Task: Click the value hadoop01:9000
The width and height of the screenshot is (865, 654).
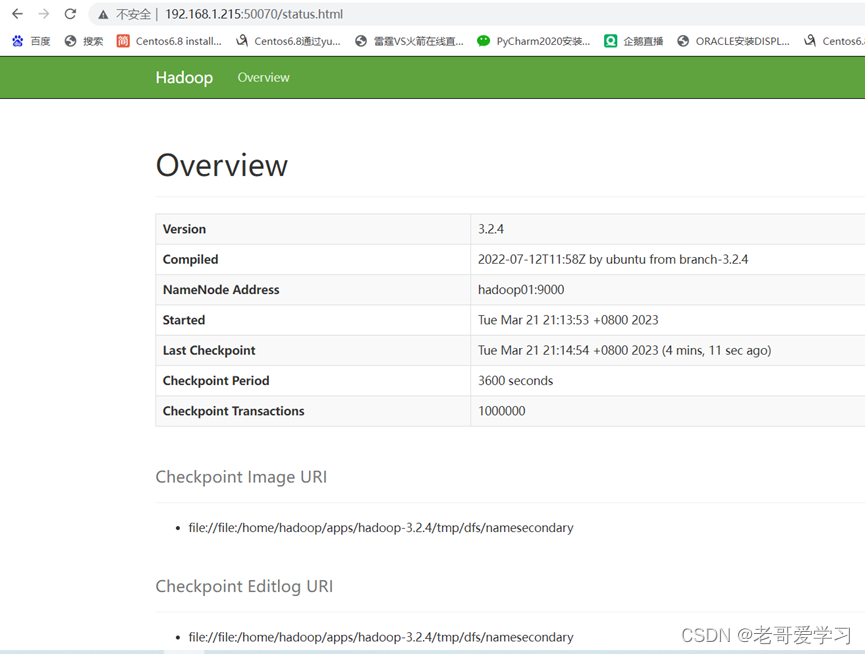Action: (x=521, y=290)
